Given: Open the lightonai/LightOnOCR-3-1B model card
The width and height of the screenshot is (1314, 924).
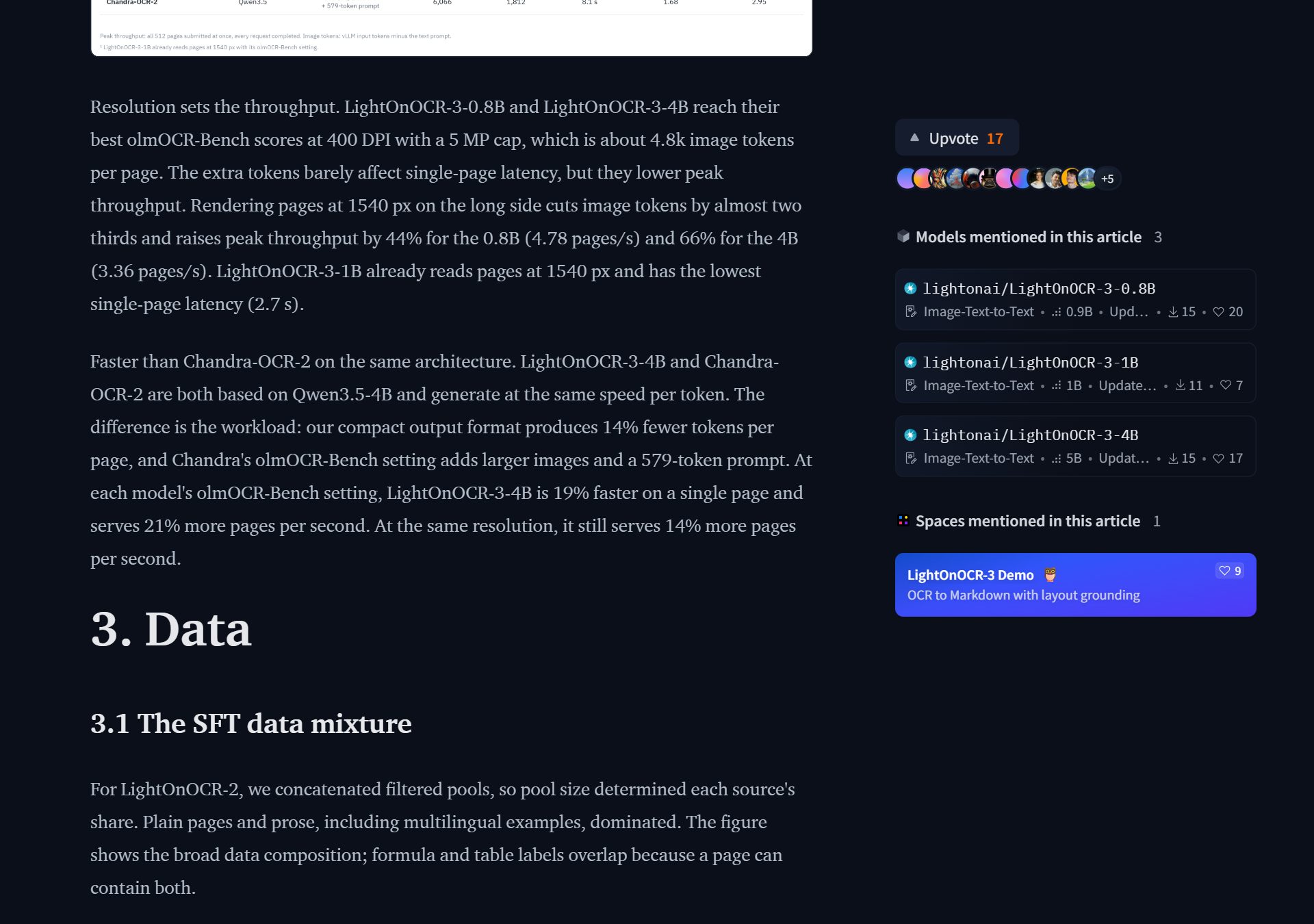Looking at the screenshot, I should coord(1074,373).
